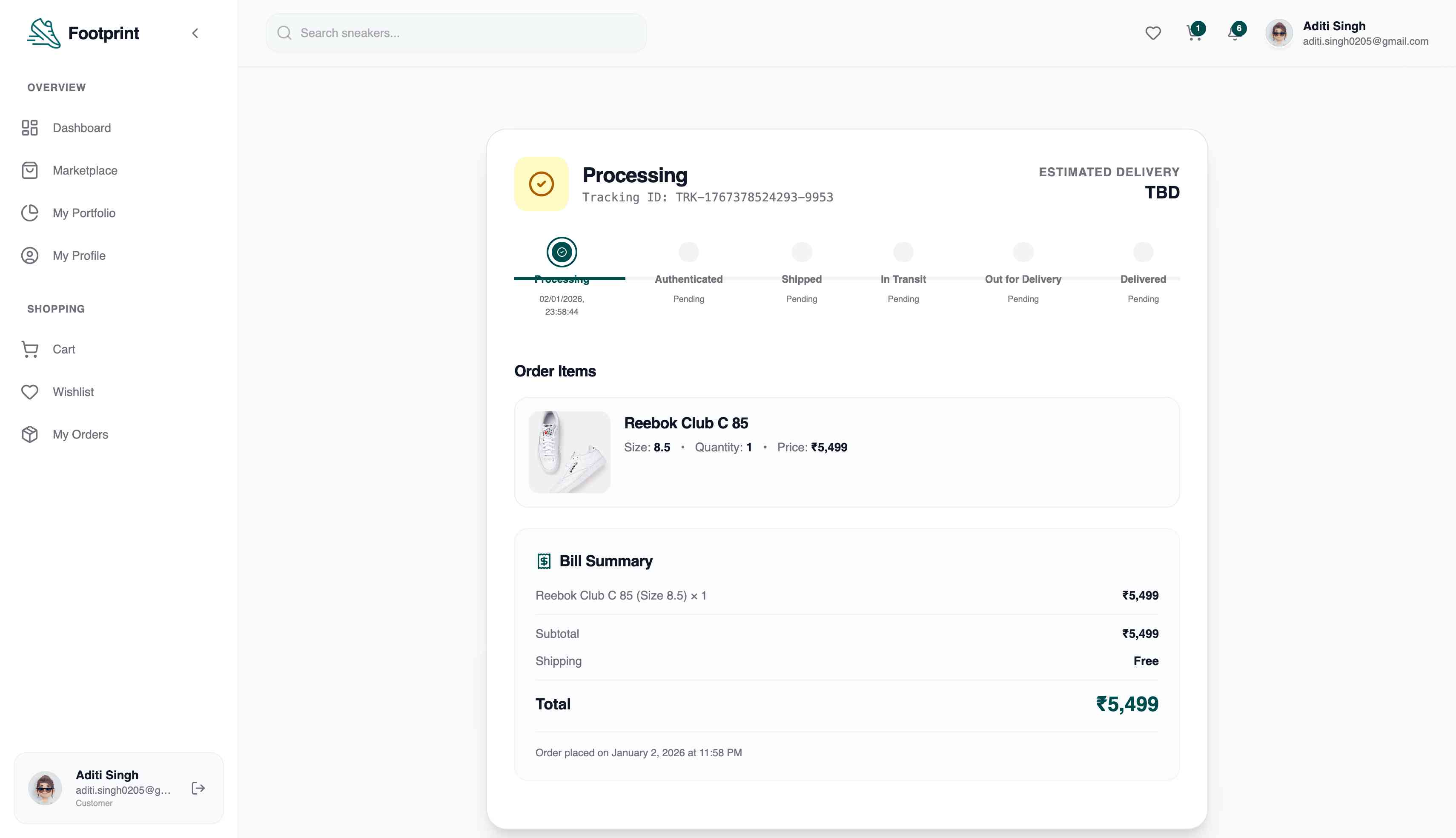The width and height of the screenshot is (1456, 838).
Task: Click the header user avatar picture
Action: [1279, 33]
